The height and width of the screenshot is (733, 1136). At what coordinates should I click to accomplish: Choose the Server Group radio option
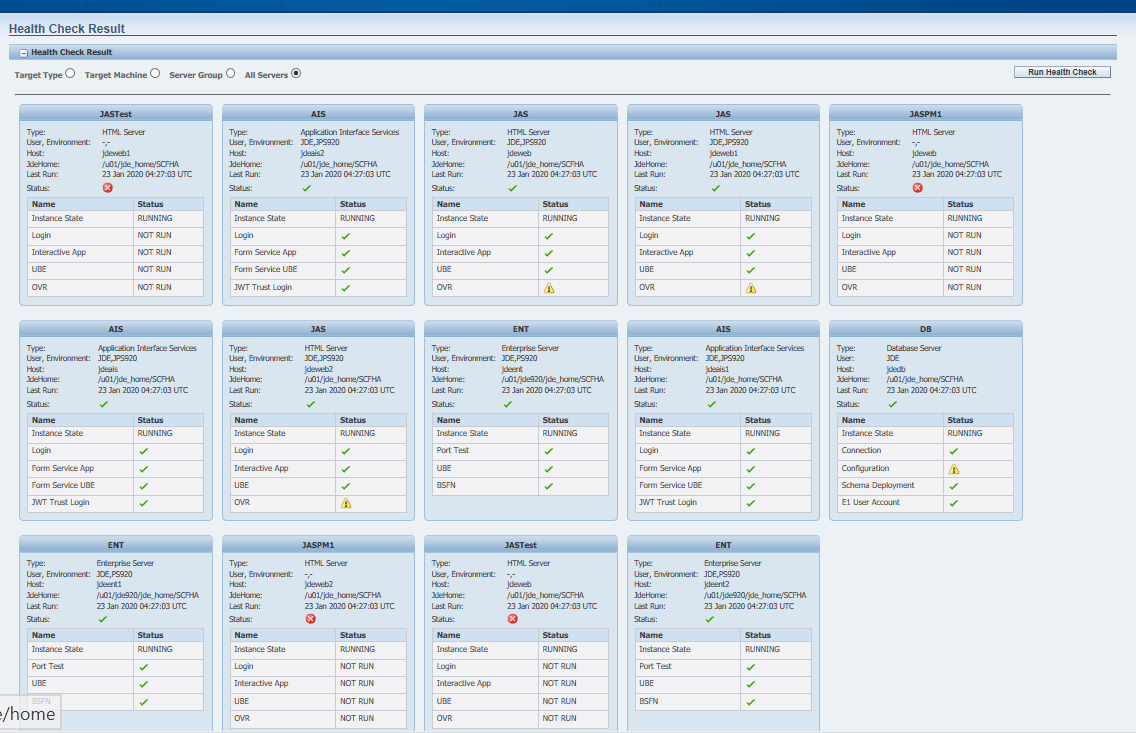pos(230,73)
